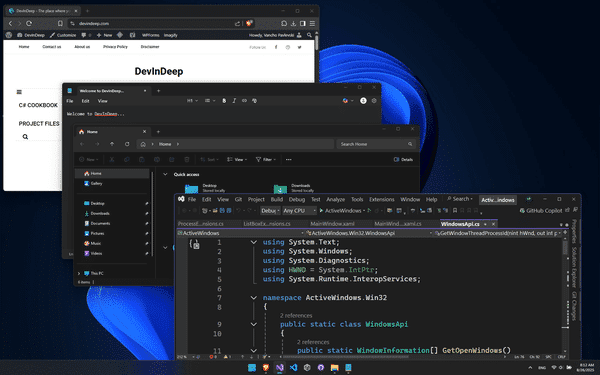The image size is (600, 375).
Task: Click the Visual Studio Search box
Action: click(460, 199)
